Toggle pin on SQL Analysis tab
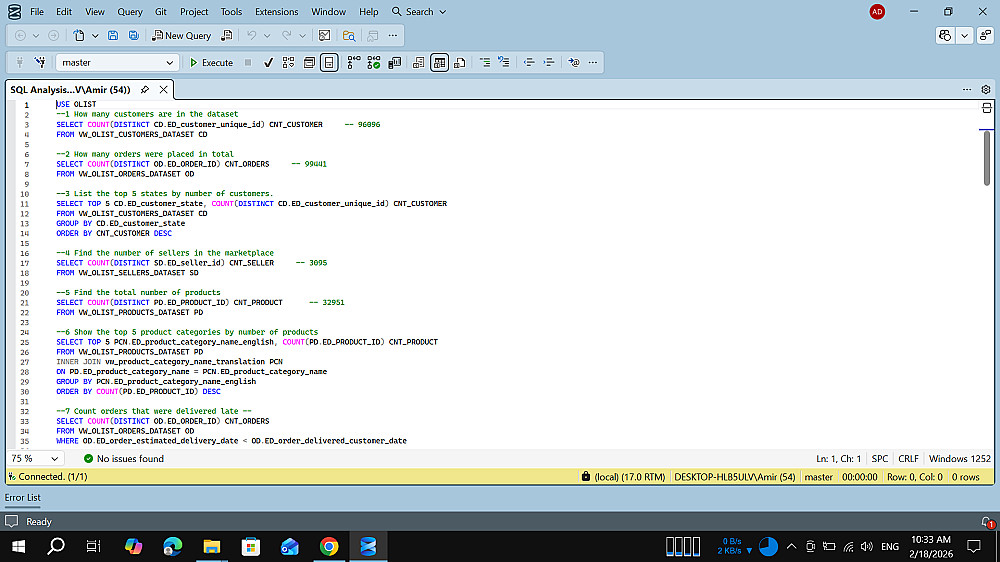 tap(144, 89)
